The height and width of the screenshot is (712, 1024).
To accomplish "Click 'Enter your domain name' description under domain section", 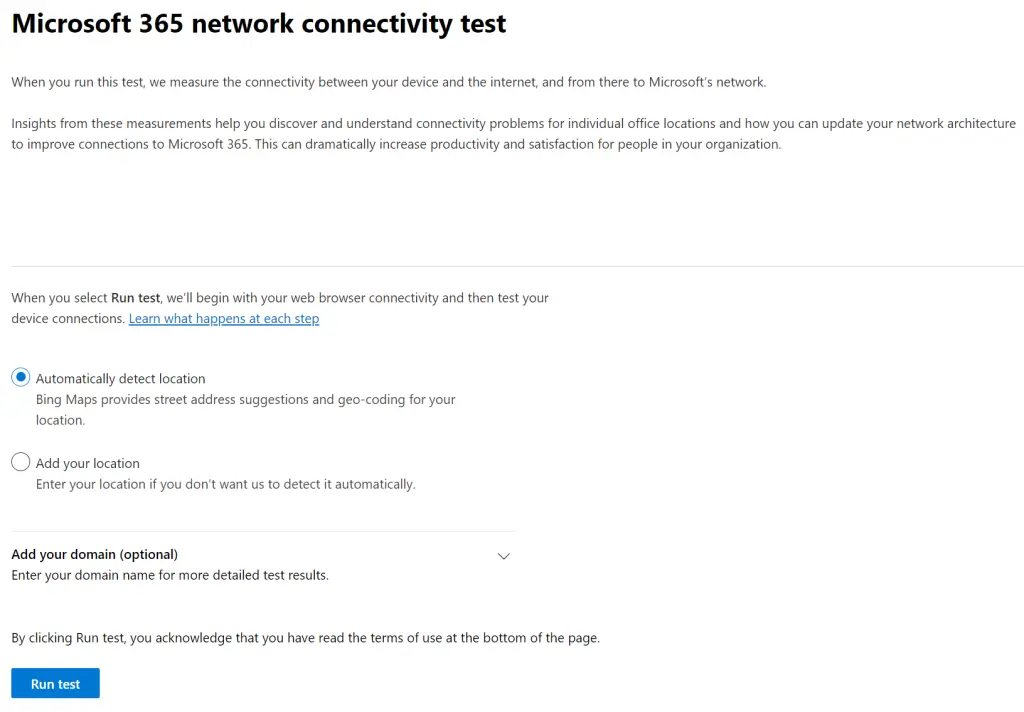I will click(170, 575).
